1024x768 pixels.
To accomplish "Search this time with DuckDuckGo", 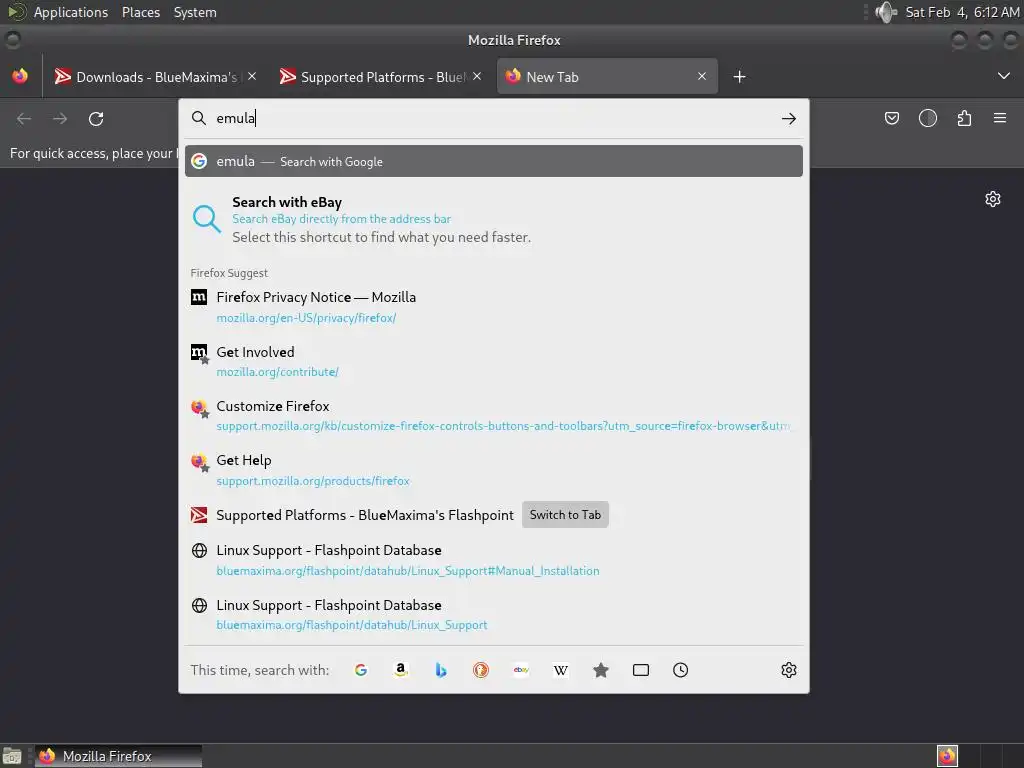I will coord(481,670).
